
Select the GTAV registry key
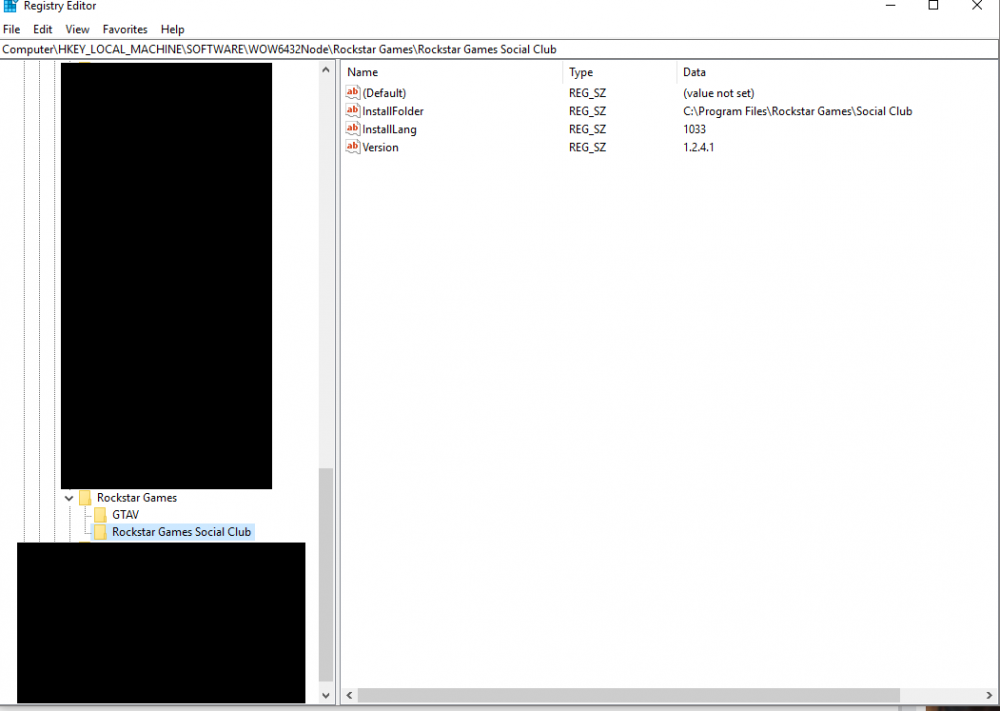(x=126, y=515)
